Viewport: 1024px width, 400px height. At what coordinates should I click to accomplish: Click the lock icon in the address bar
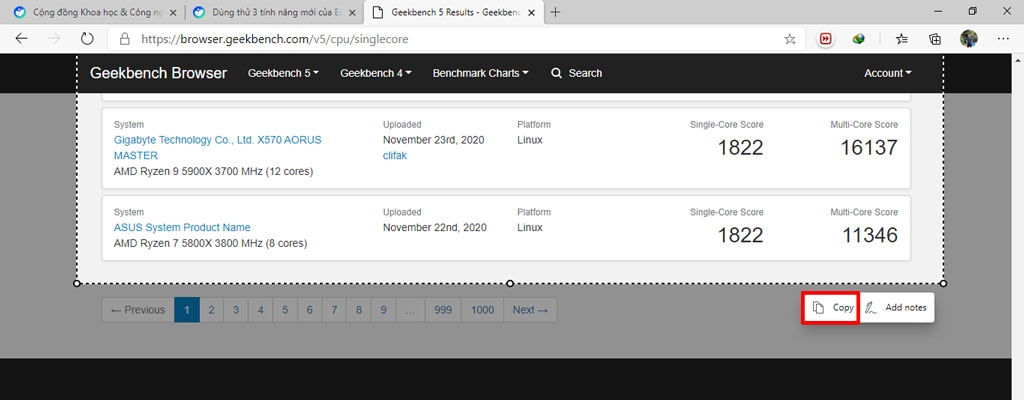126,39
